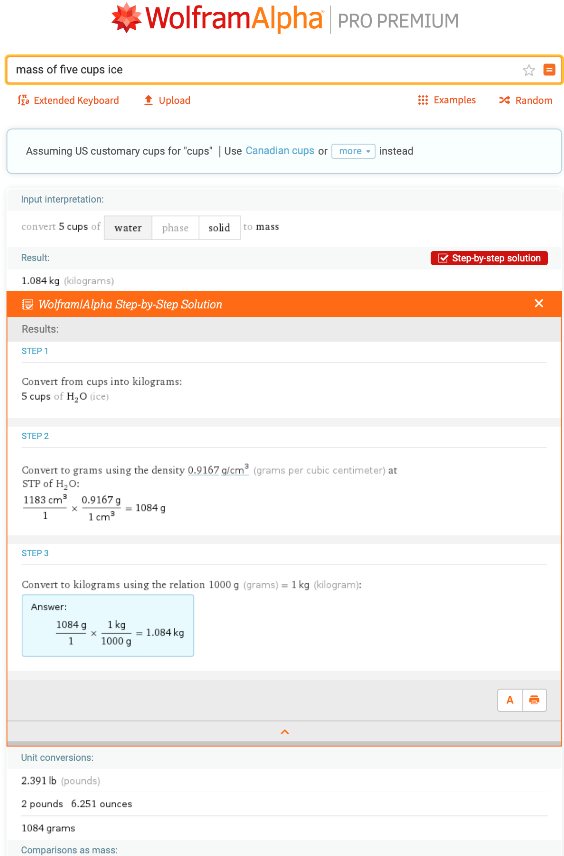
Task: Click the Random shuffle link
Action: tap(526, 100)
